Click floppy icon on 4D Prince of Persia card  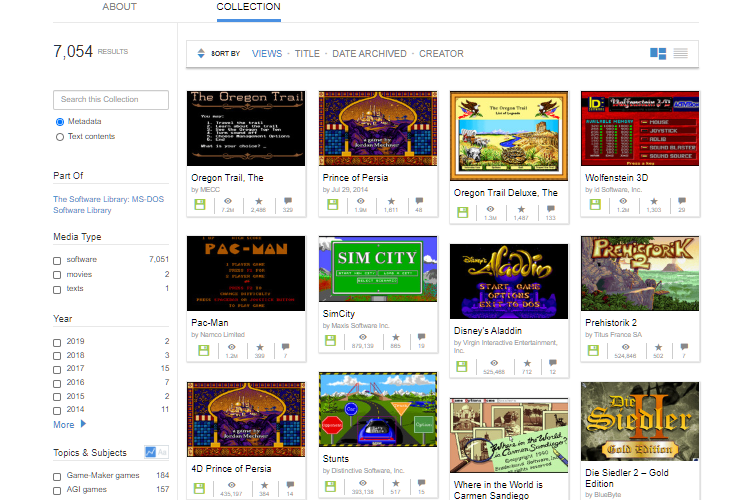coord(199,488)
